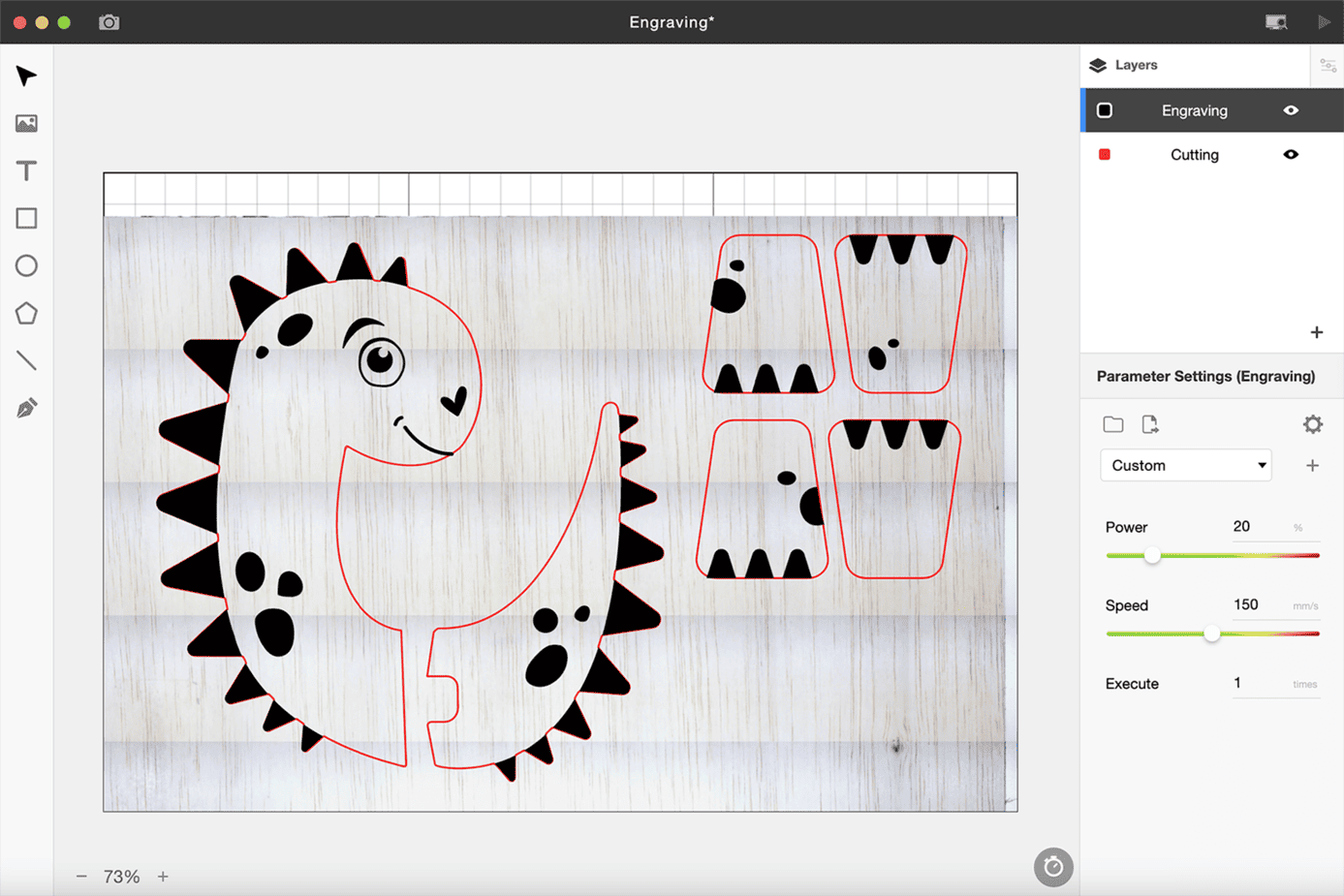
Task: Select the arrow selection tool
Action: 26,77
